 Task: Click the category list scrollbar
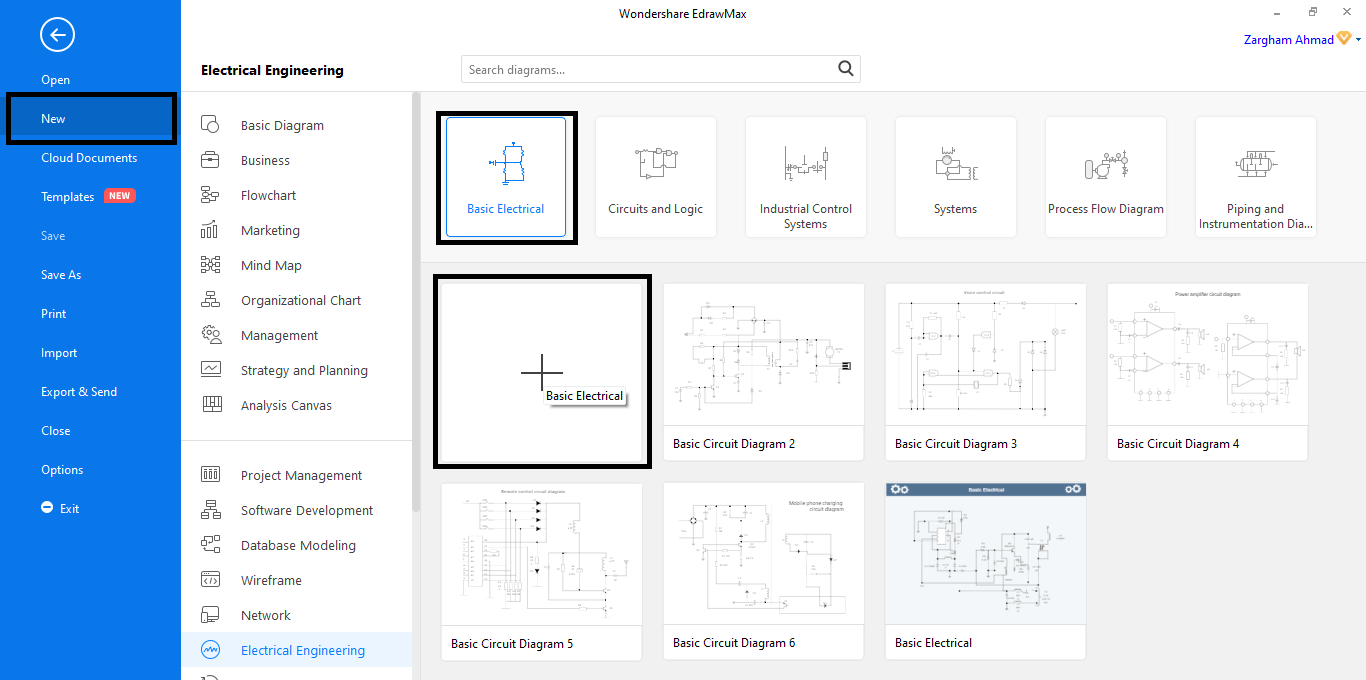point(416,300)
